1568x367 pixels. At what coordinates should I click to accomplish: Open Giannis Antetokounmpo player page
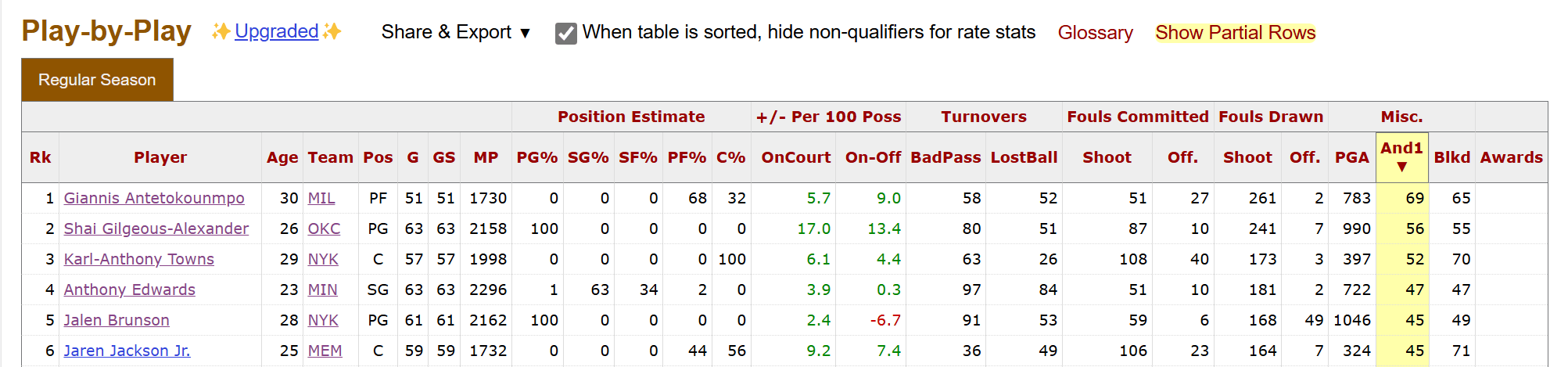coord(154,198)
